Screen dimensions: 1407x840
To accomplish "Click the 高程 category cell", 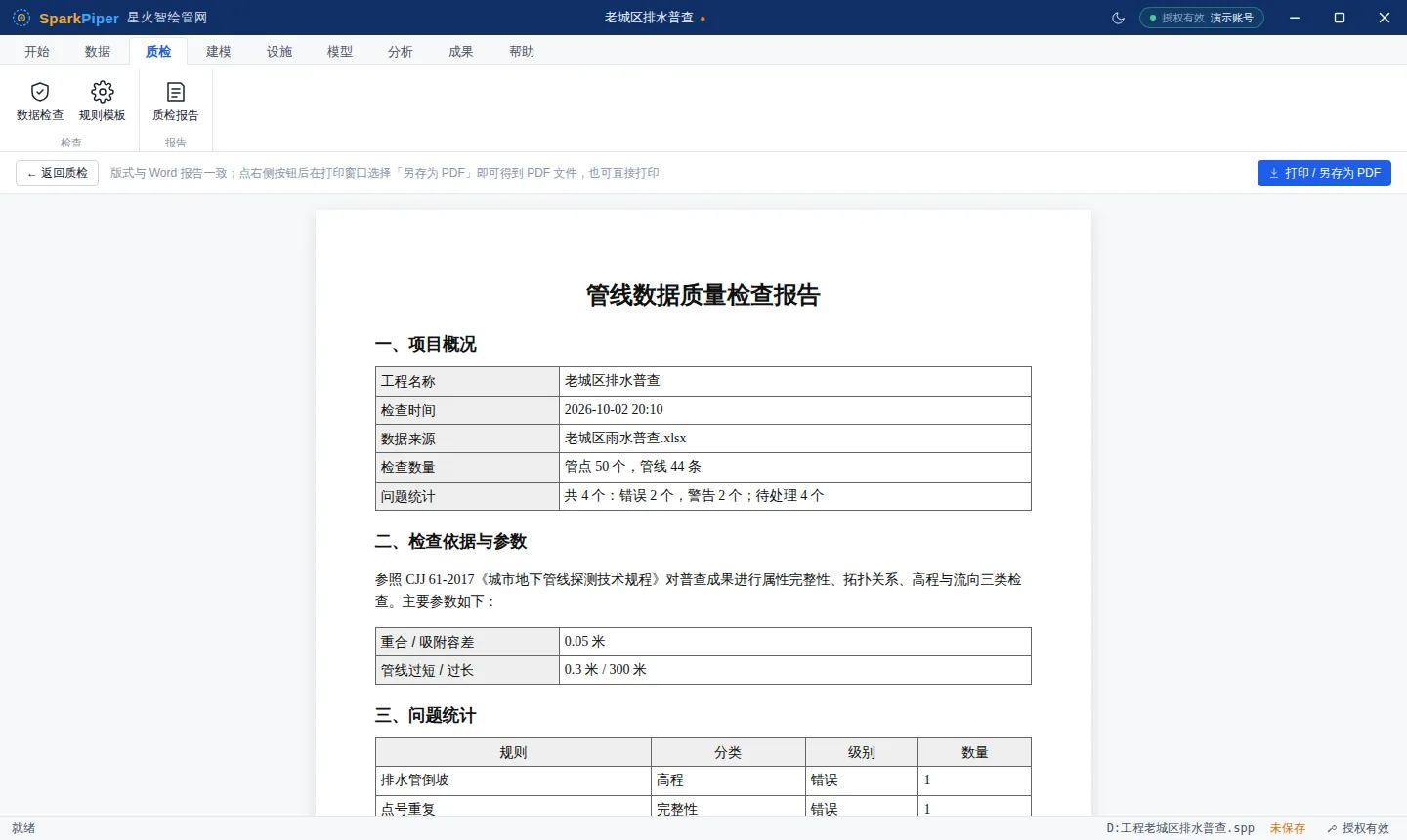I will pos(728,780).
